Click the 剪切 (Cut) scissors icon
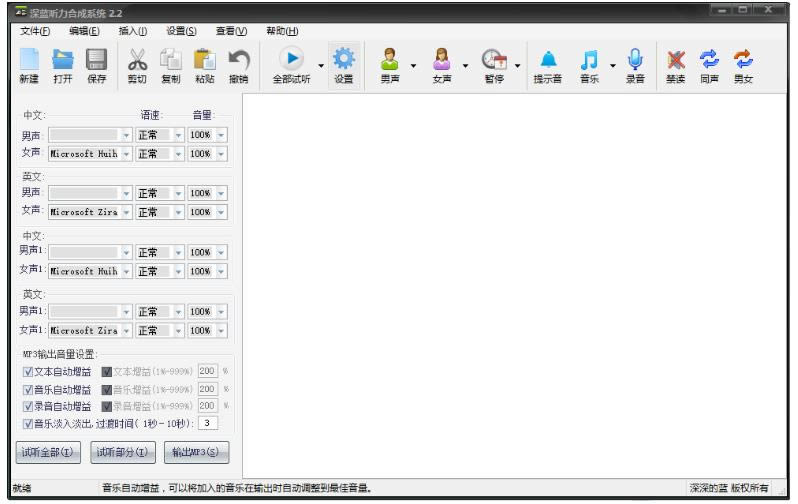 (x=137, y=66)
